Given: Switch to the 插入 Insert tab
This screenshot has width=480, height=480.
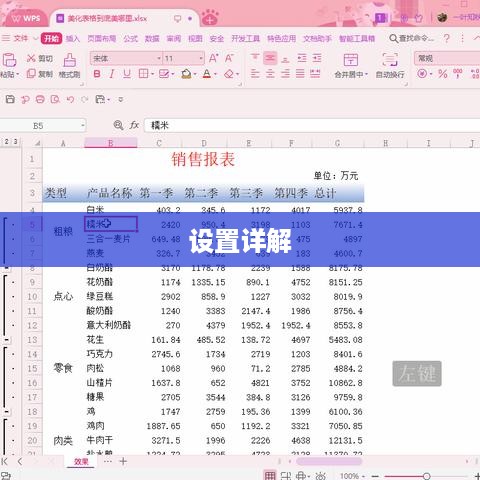Looking at the screenshot, I should [73, 39].
